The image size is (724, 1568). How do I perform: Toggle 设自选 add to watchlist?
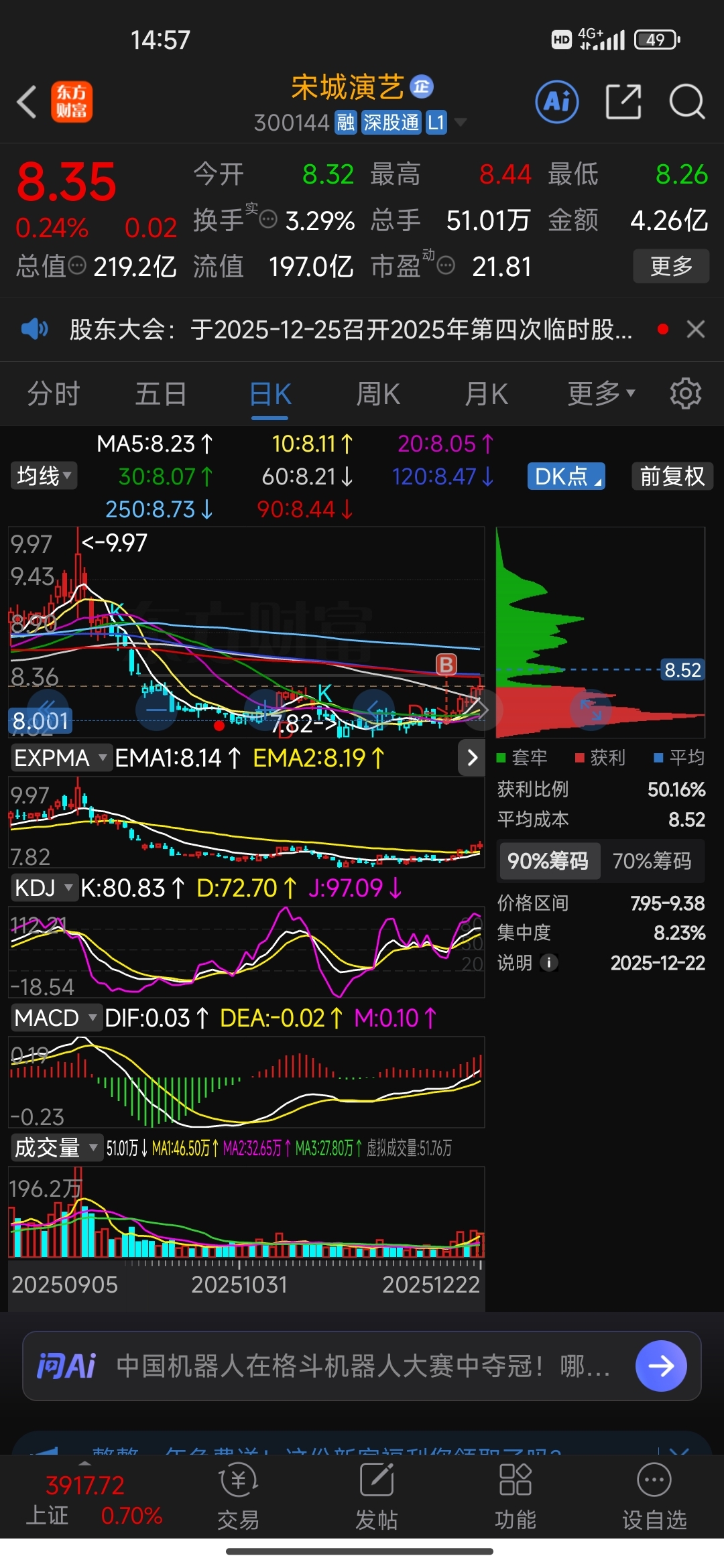point(654,1496)
